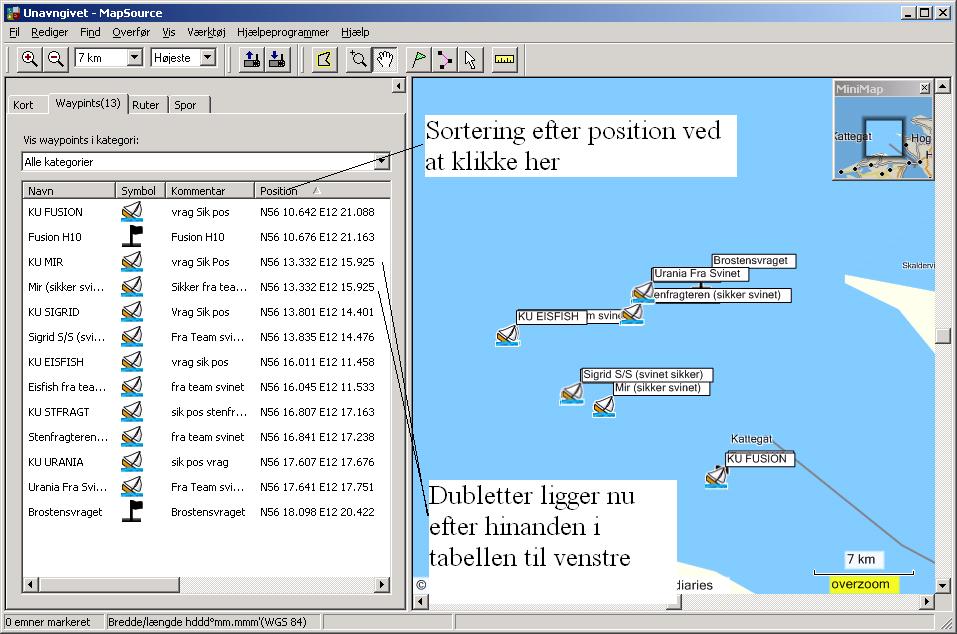Open the Højeste detail level dropdown
957x634 pixels.
tap(208, 57)
